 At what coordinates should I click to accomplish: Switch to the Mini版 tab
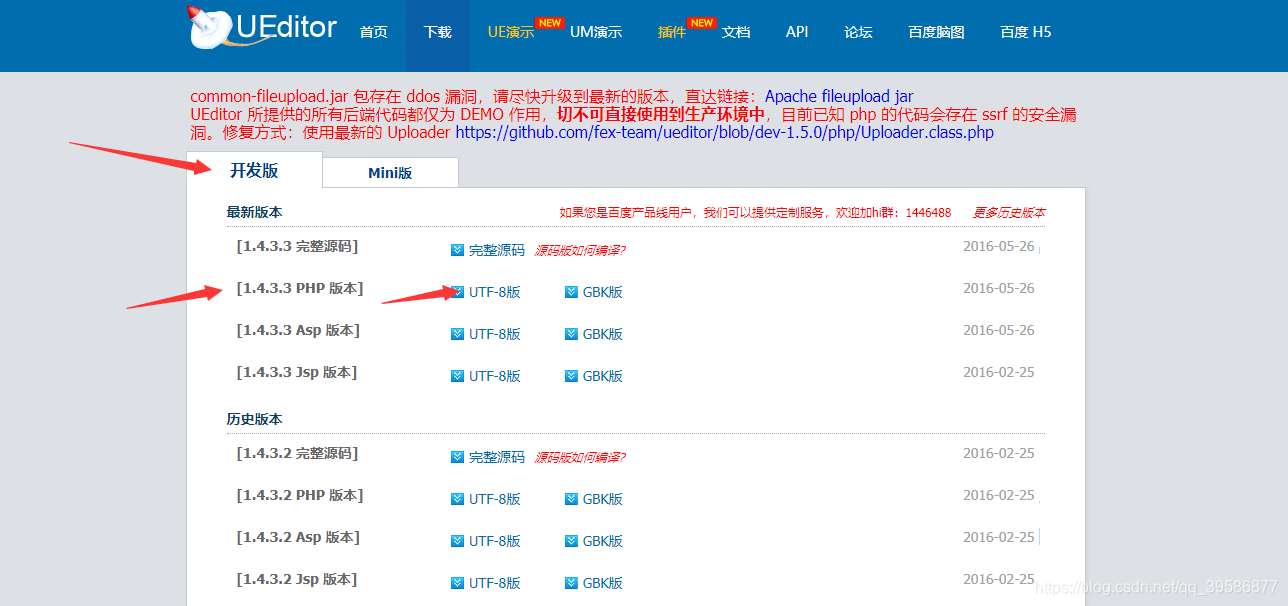coord(389,171)
